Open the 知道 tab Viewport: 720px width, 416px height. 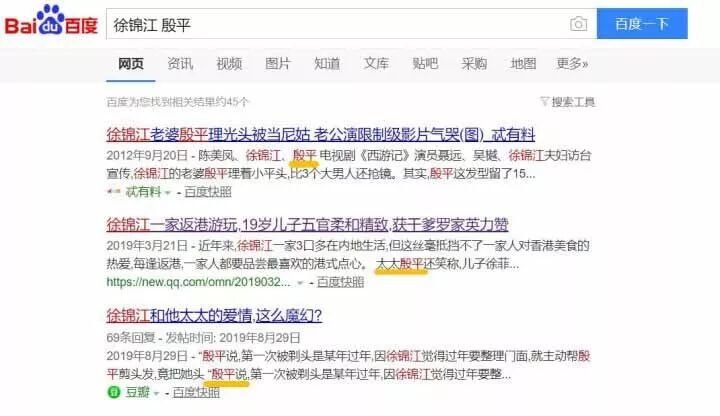327,64
